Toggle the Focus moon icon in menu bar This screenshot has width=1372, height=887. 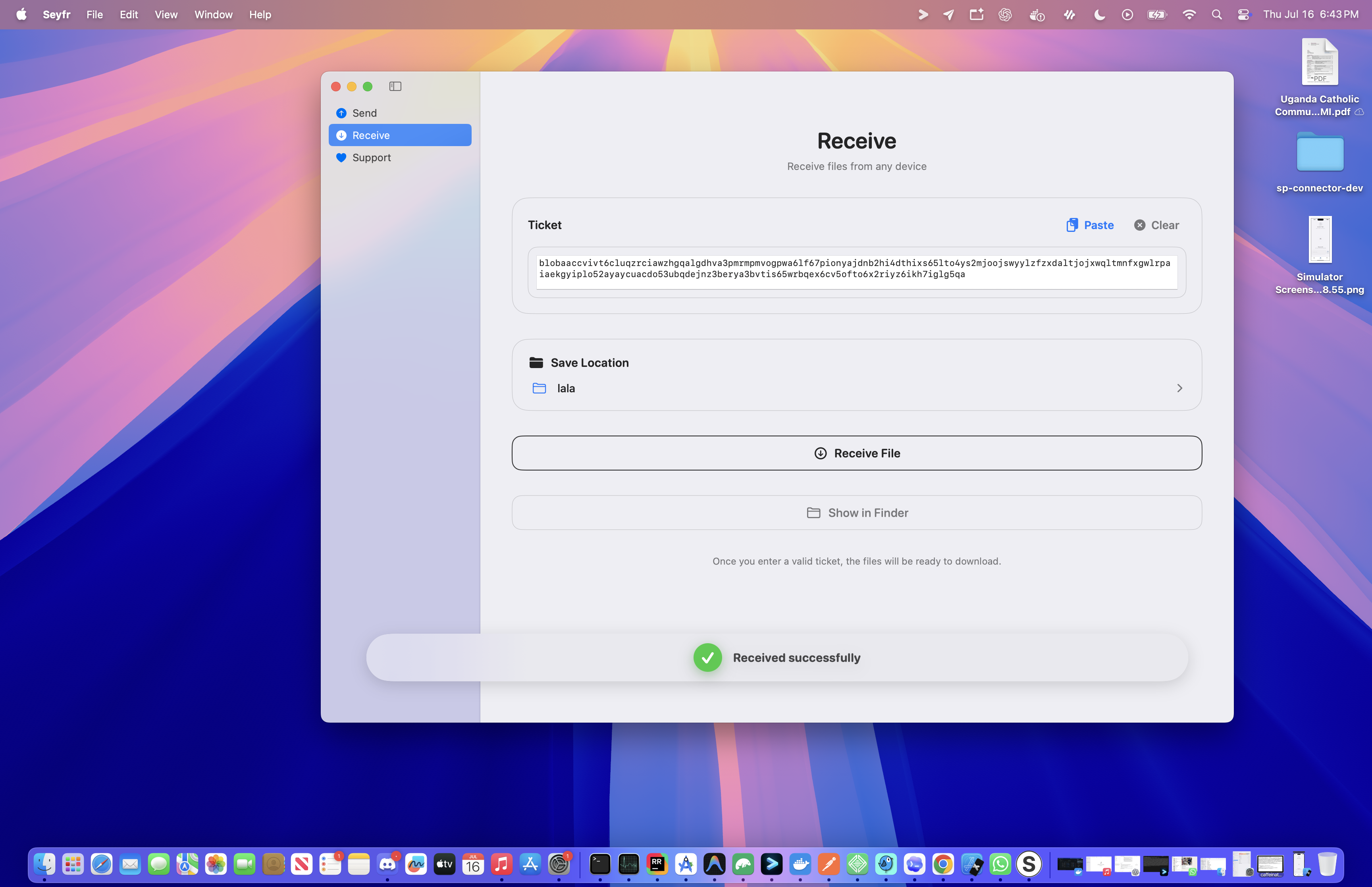(x=1099, y=15)
